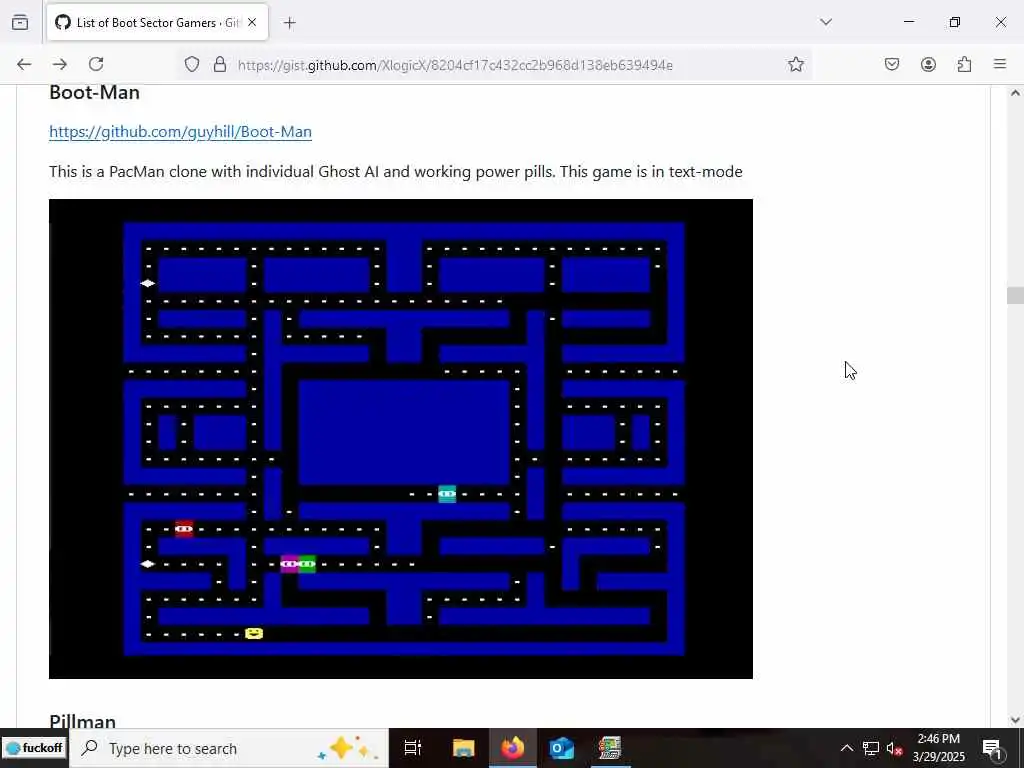This screenshot has width=1024, height=768.
Task: Go back to previous page
Action: (24, 64)
